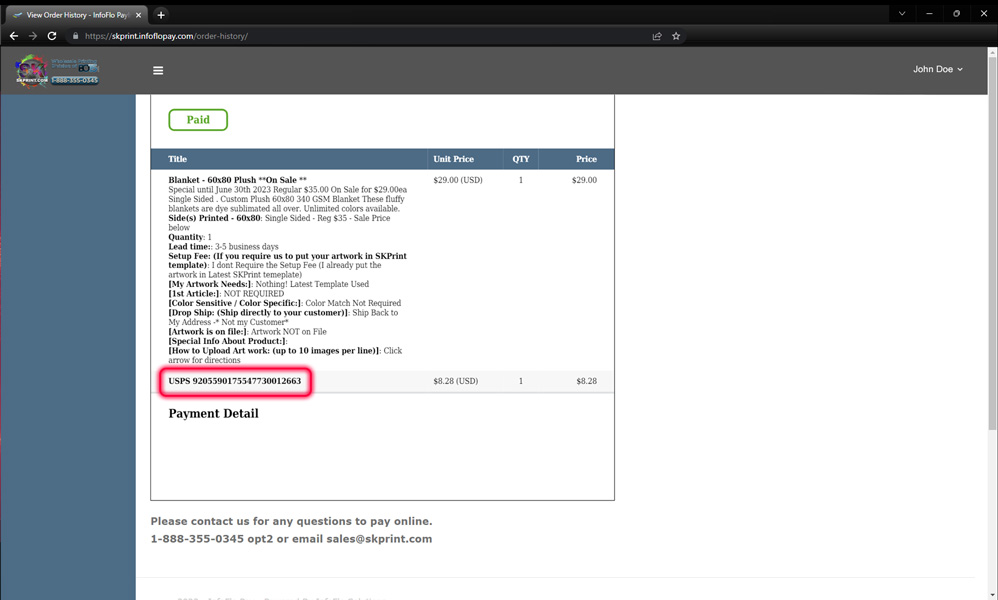Viewport: 998px width, 600px height.
Task: Click the Price column header
Action: pos(587,159)
